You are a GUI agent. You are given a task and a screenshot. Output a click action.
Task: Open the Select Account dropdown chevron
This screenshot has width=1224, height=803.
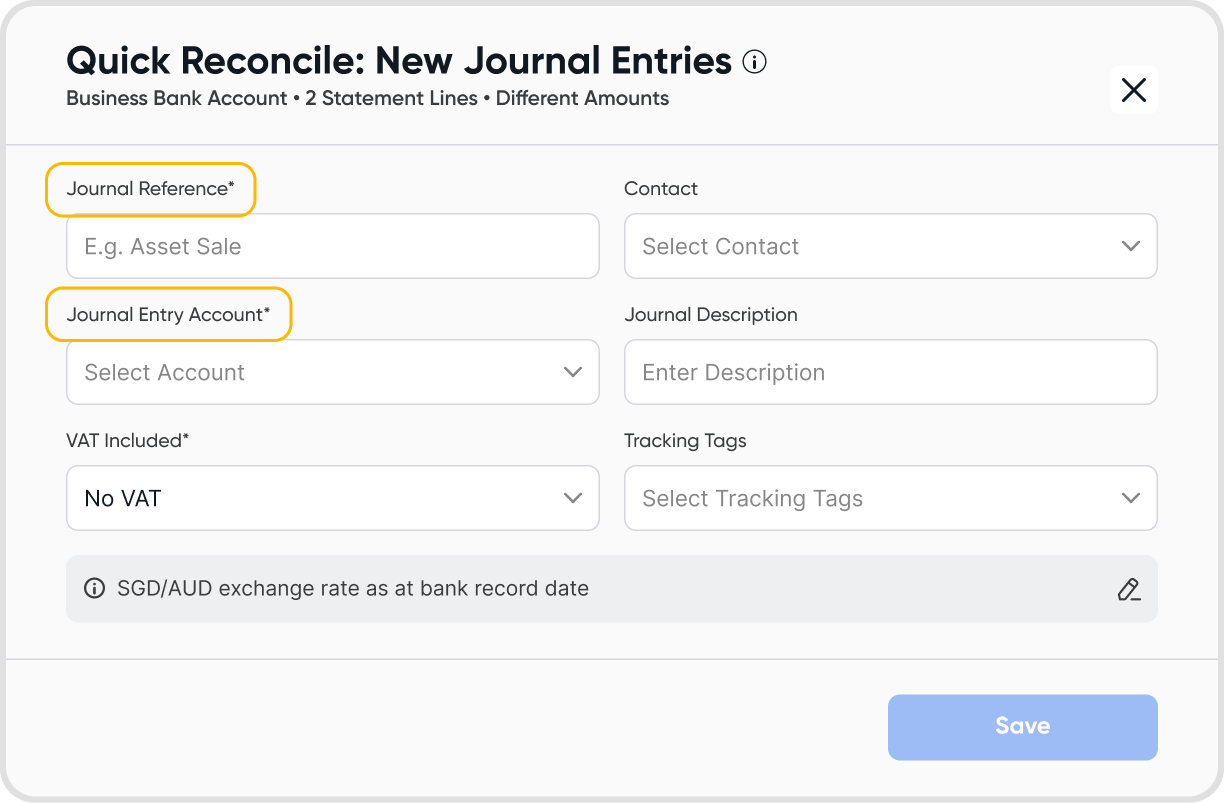(573, 372)
